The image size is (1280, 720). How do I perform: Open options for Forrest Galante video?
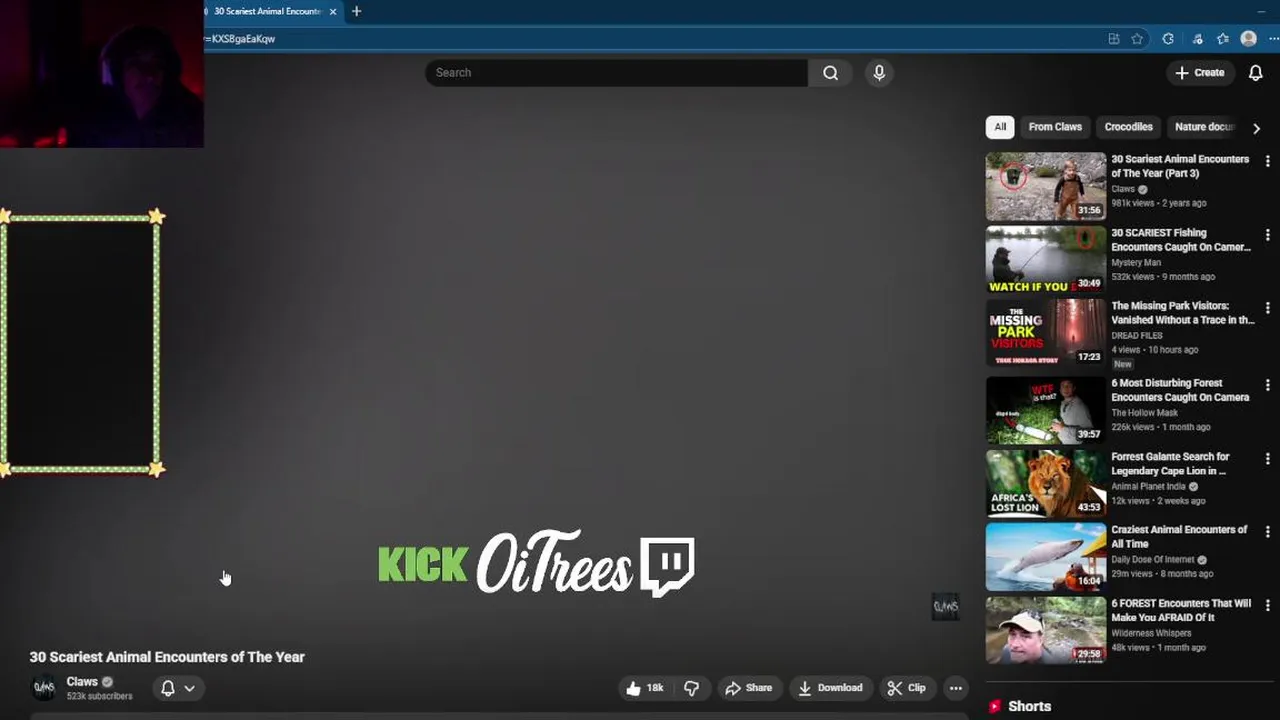coord(1267,459)
